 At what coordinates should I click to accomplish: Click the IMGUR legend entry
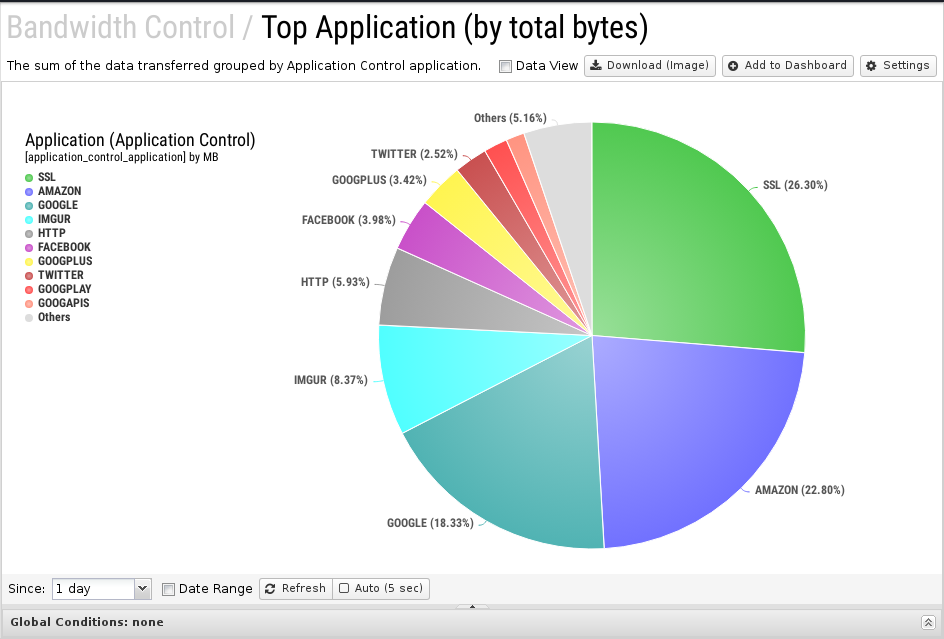click(48, 219)
